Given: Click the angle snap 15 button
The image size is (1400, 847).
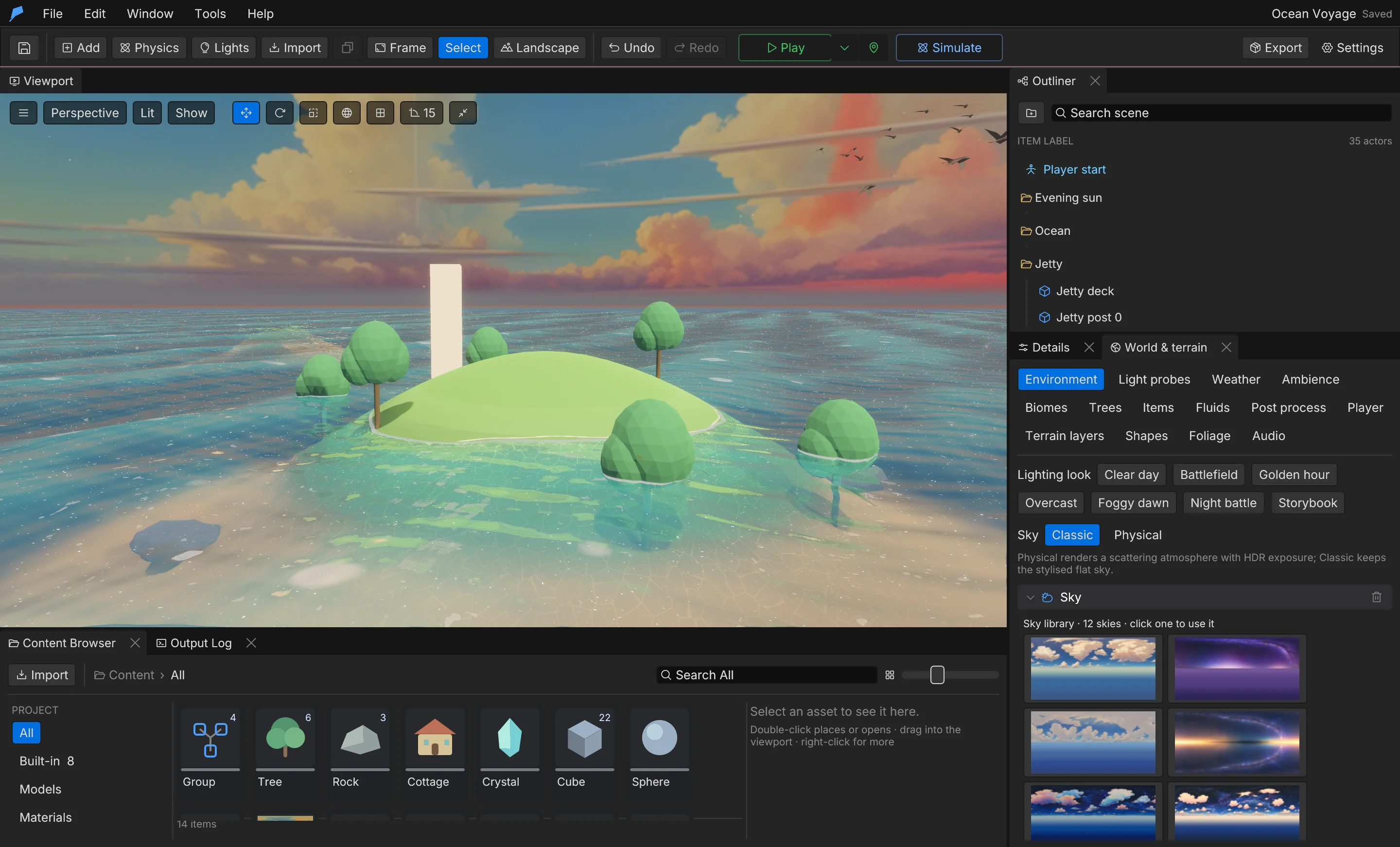Looking at the screenshot, I should (421, 112).
